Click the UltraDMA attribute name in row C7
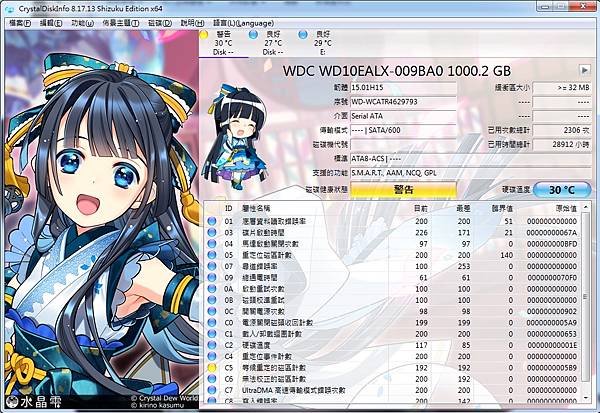 tap(293, 390)
